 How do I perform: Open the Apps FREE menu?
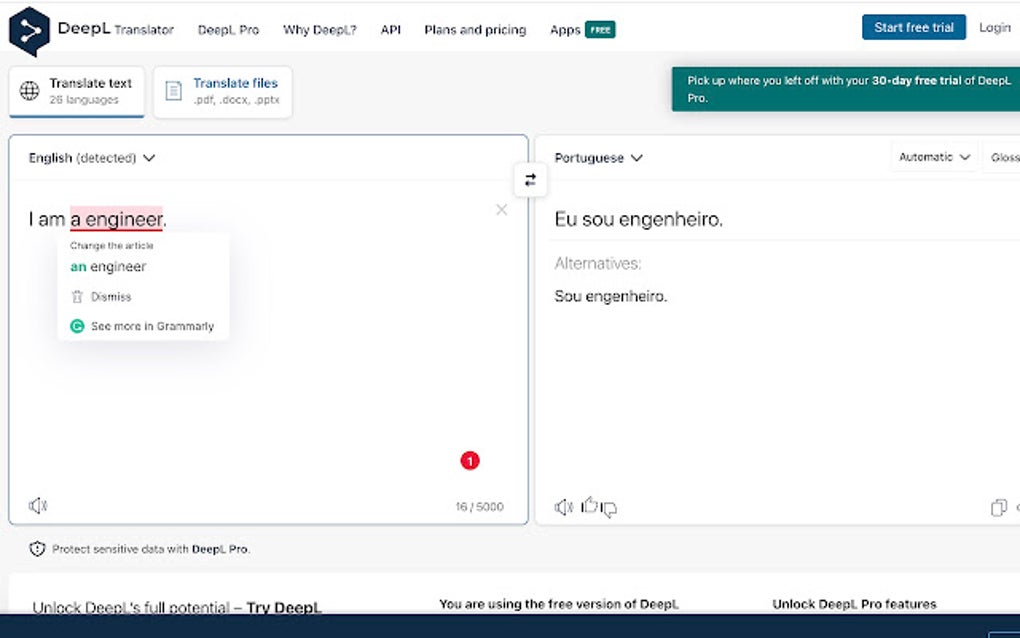point(582,30)
